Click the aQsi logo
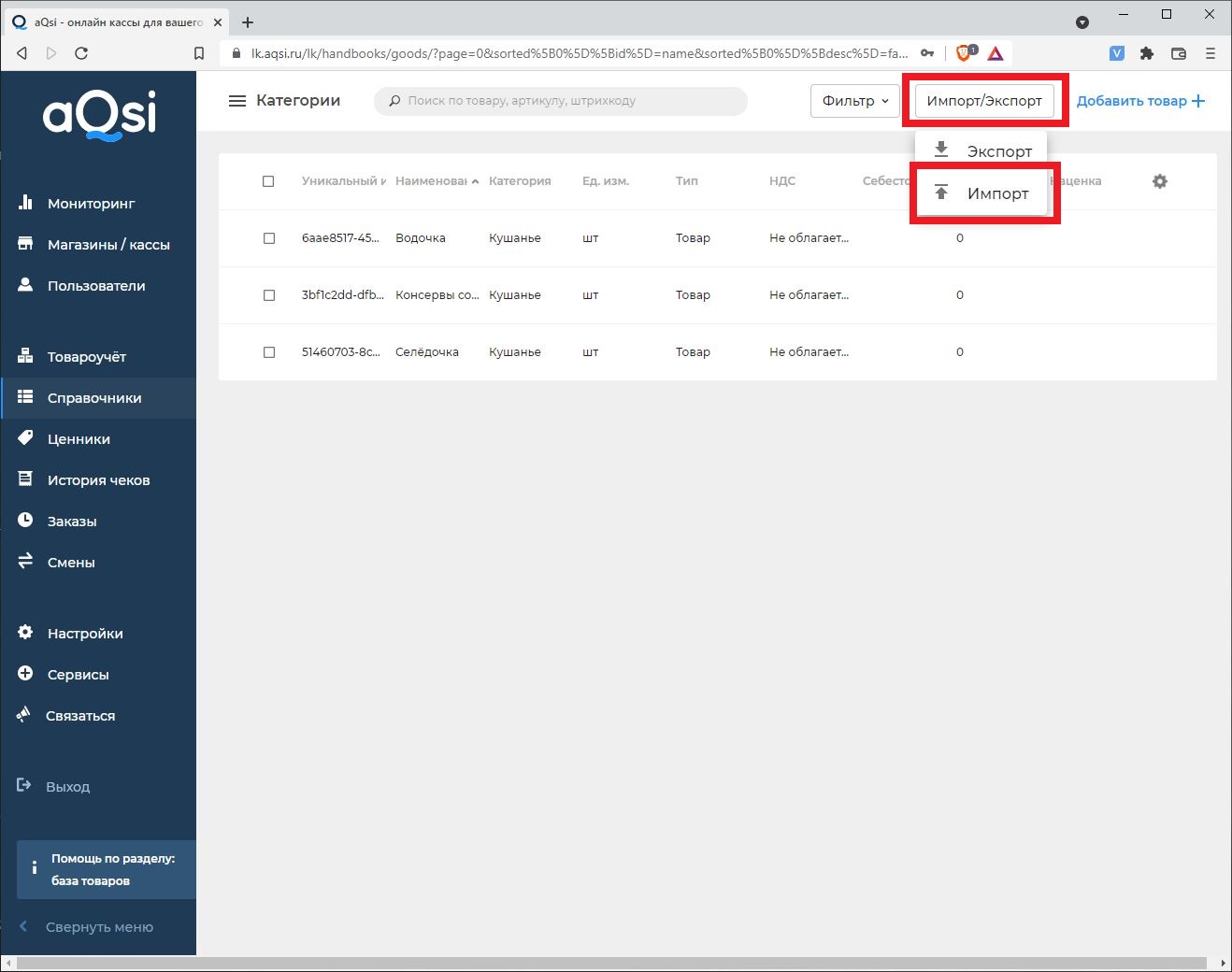The width and height of the screenshot is (1232, 972). point(99,116)
